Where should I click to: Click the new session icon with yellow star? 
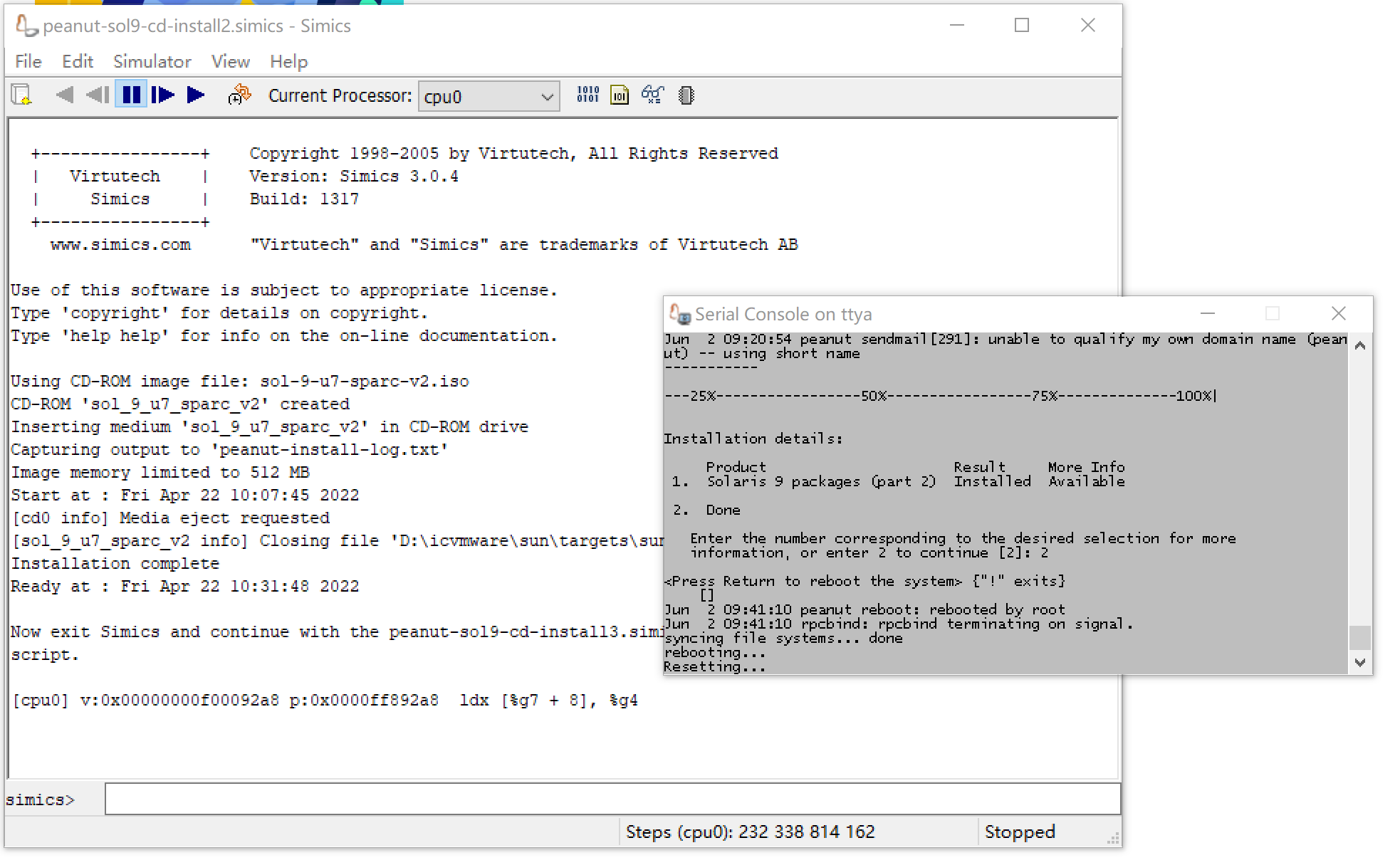pyautogui.click(x=21, y=95)
